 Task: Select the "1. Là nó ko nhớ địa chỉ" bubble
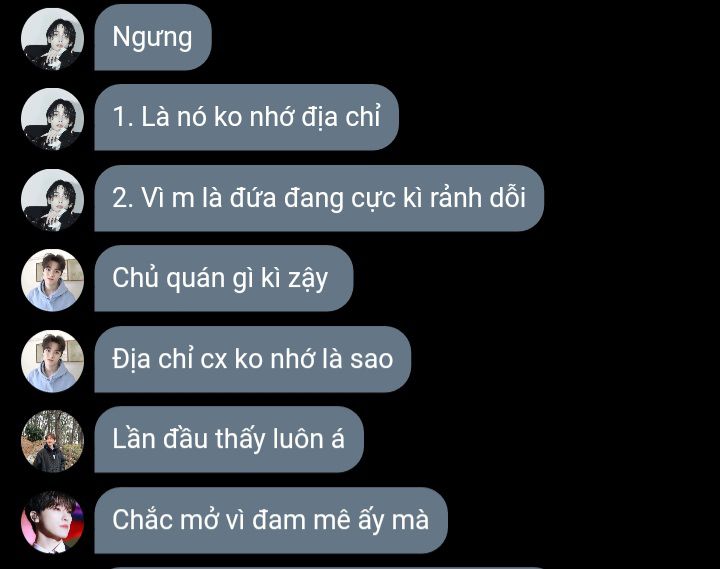(247, 117)
